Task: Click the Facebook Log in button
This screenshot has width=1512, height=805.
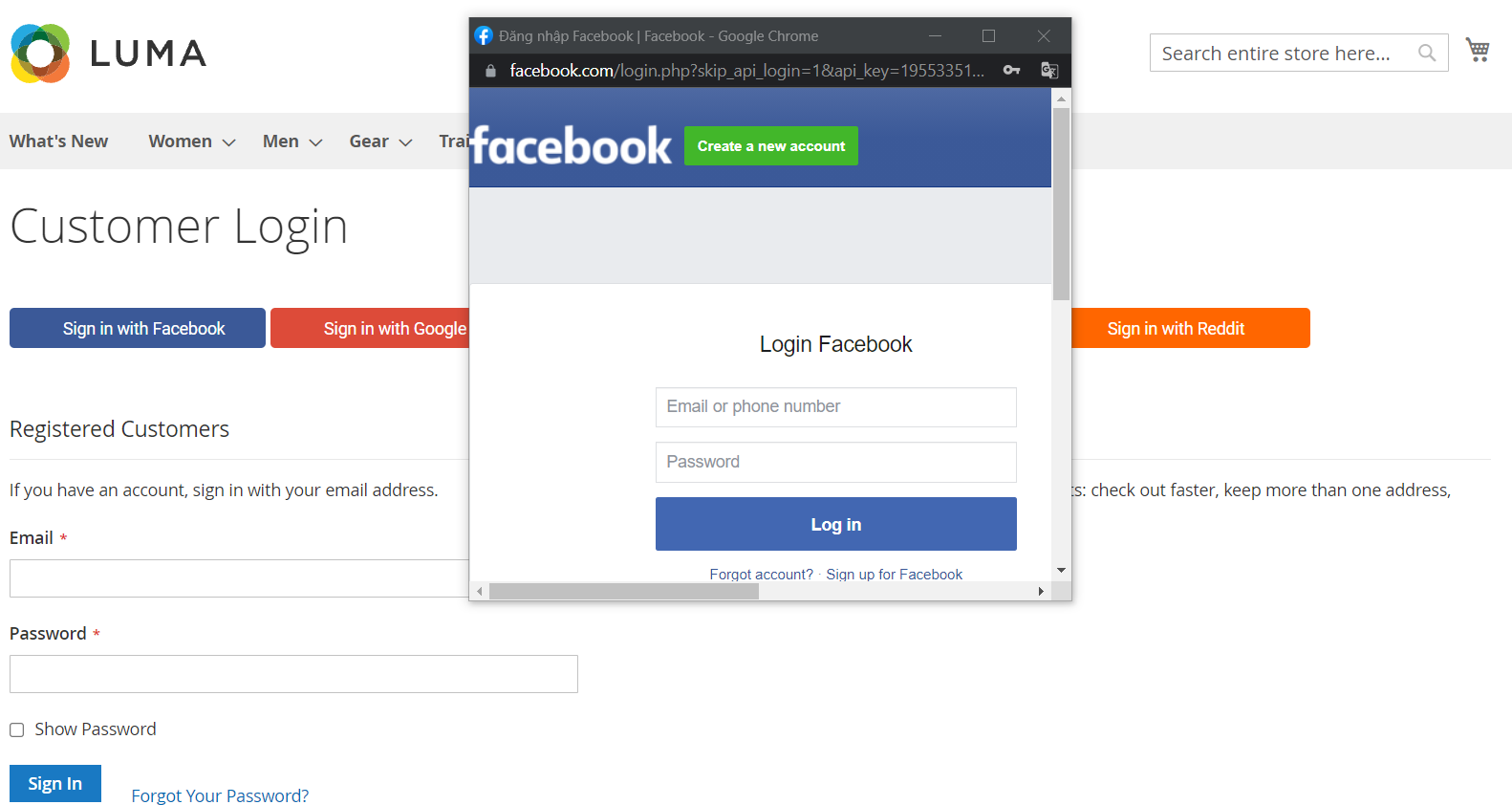Action: point(836,524)
